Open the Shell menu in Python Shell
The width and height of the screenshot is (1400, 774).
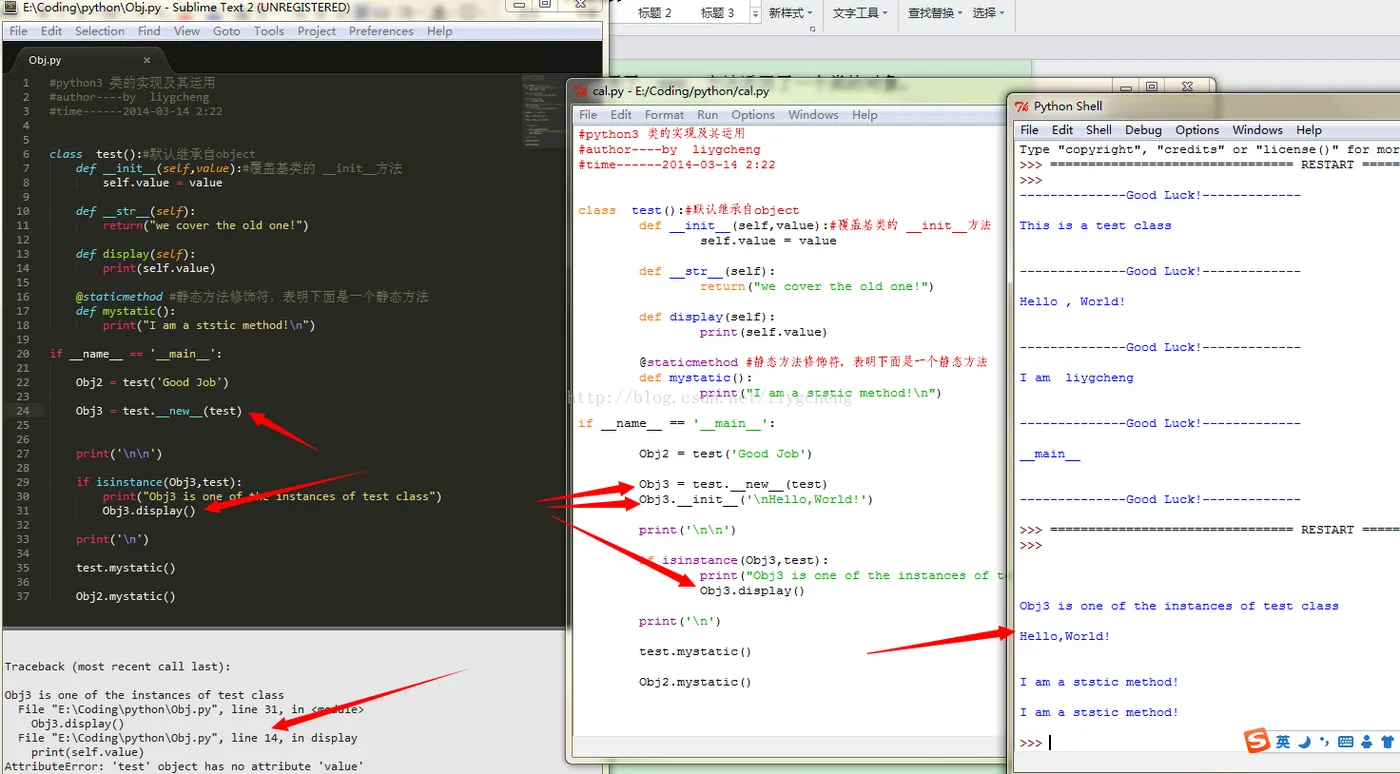click(1099, 130)
